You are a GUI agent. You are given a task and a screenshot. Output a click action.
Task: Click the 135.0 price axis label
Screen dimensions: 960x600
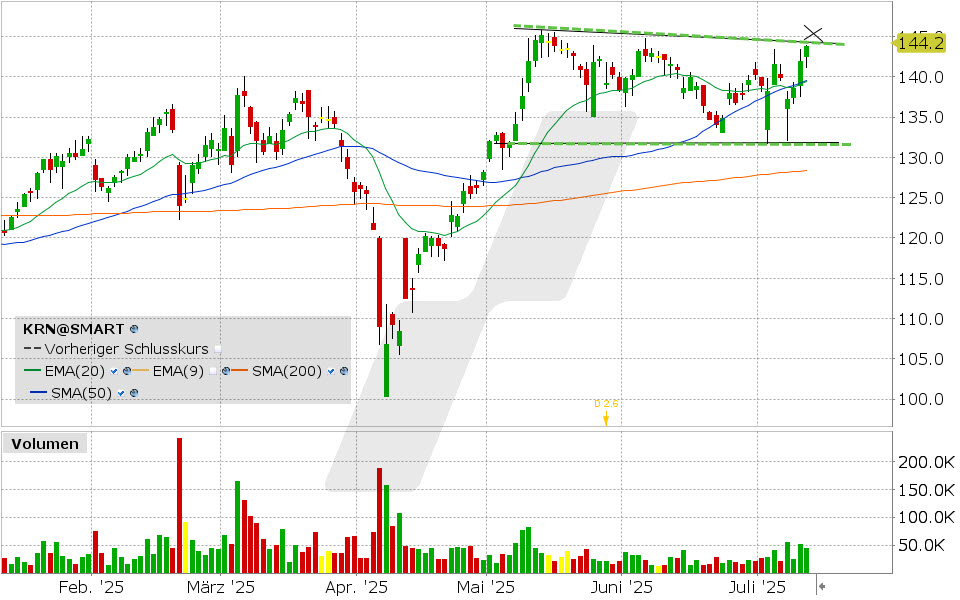point(920,118)
